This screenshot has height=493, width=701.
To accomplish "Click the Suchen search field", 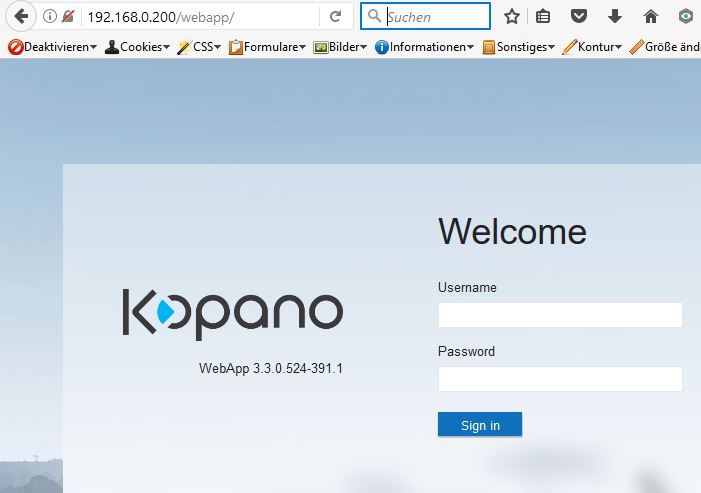I will (425, 17).
